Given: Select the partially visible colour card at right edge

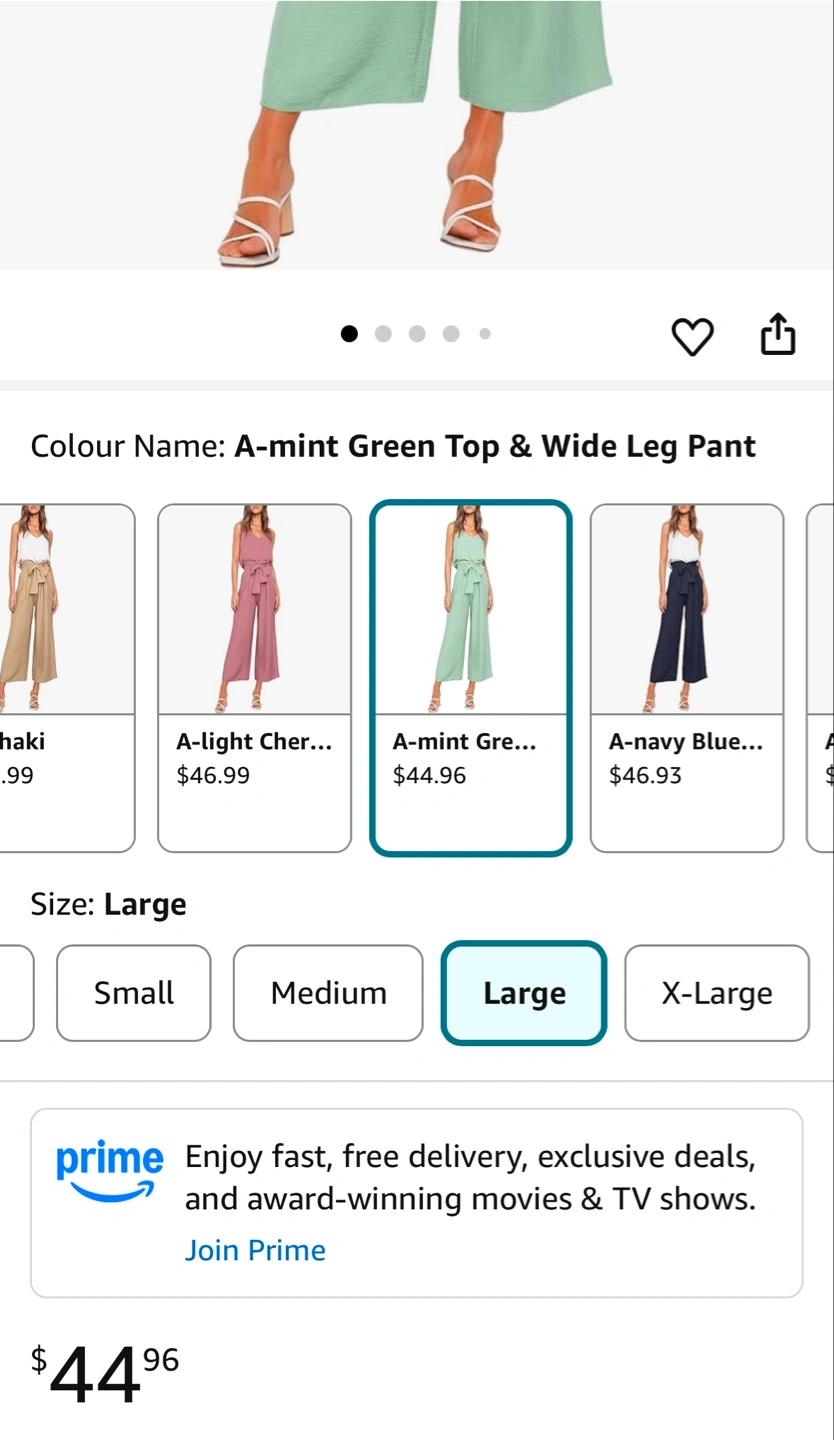Looking at the screenshot, I should pyautogui.click(x=820, y=678).
